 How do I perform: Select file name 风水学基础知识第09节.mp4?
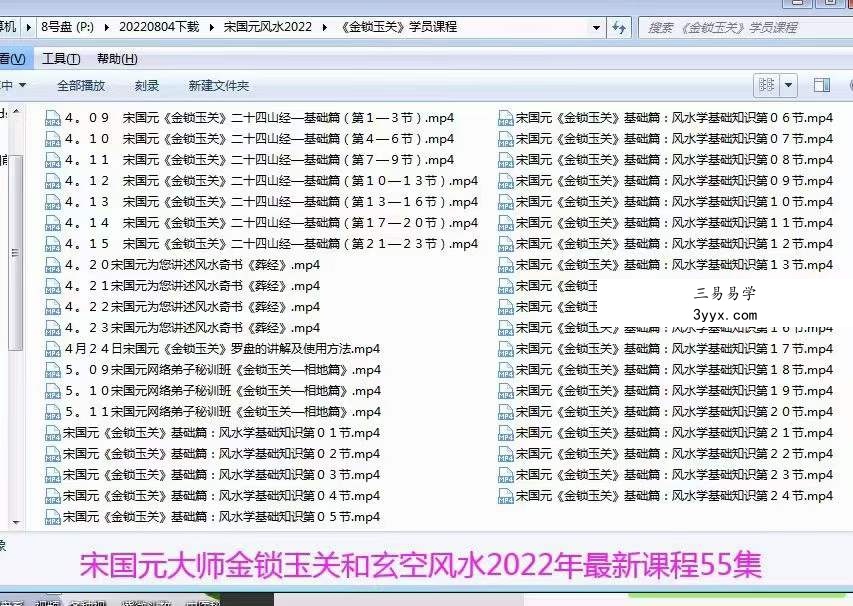coord(675,181)
